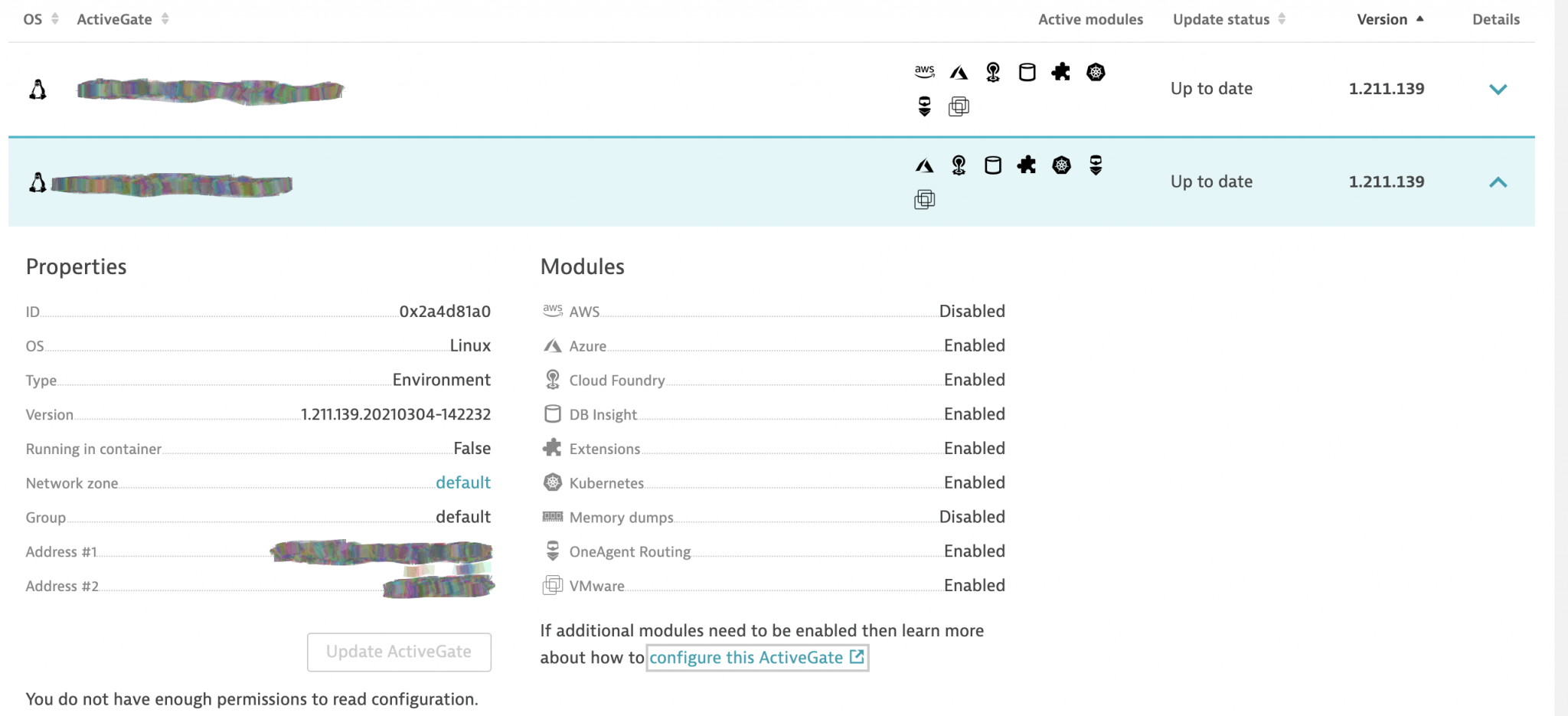
Task: Click the DB Insight database icon
Action: coord(551,413)
